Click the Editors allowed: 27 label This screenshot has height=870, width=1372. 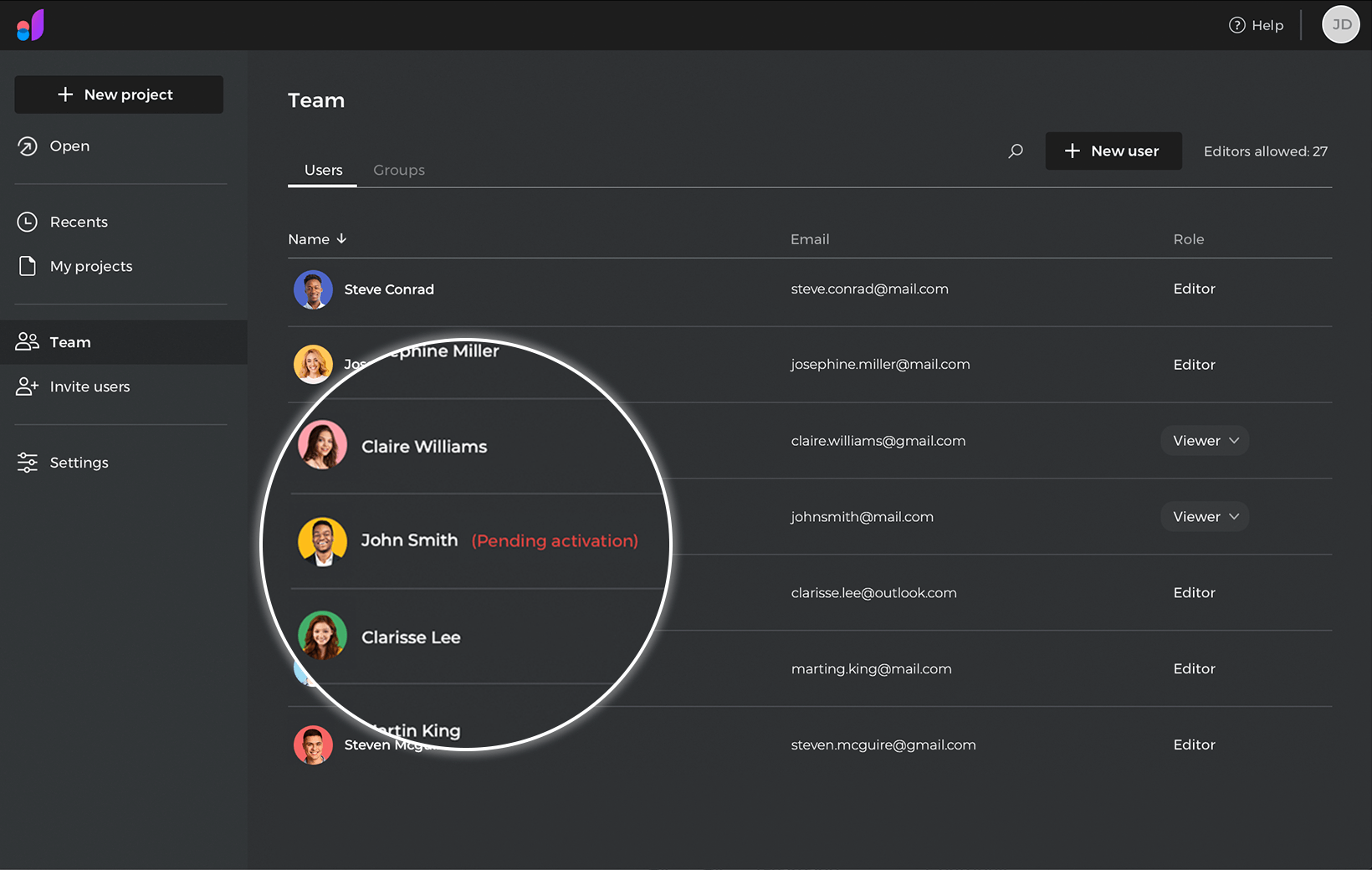(1266, 151)
